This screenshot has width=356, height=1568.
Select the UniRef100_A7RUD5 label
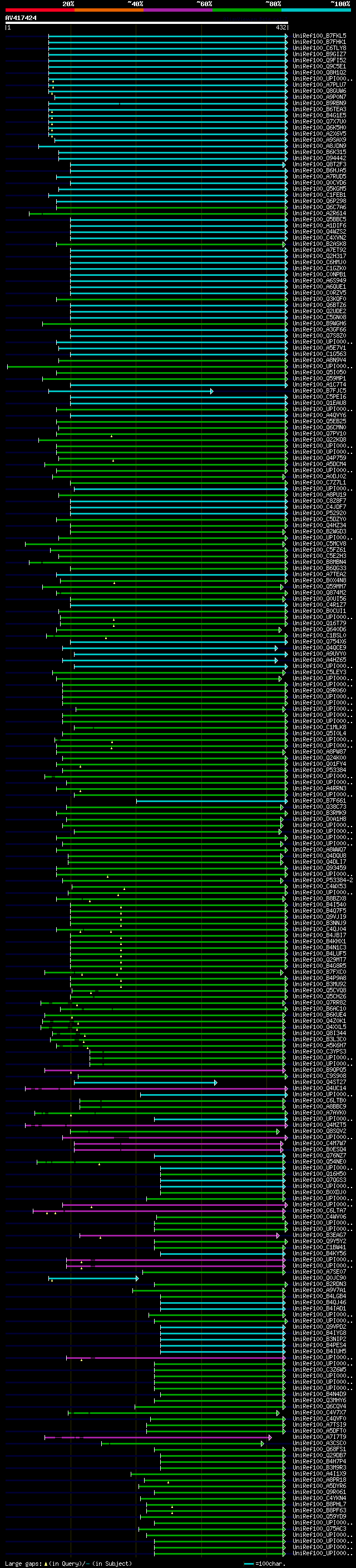pos(319,176)
